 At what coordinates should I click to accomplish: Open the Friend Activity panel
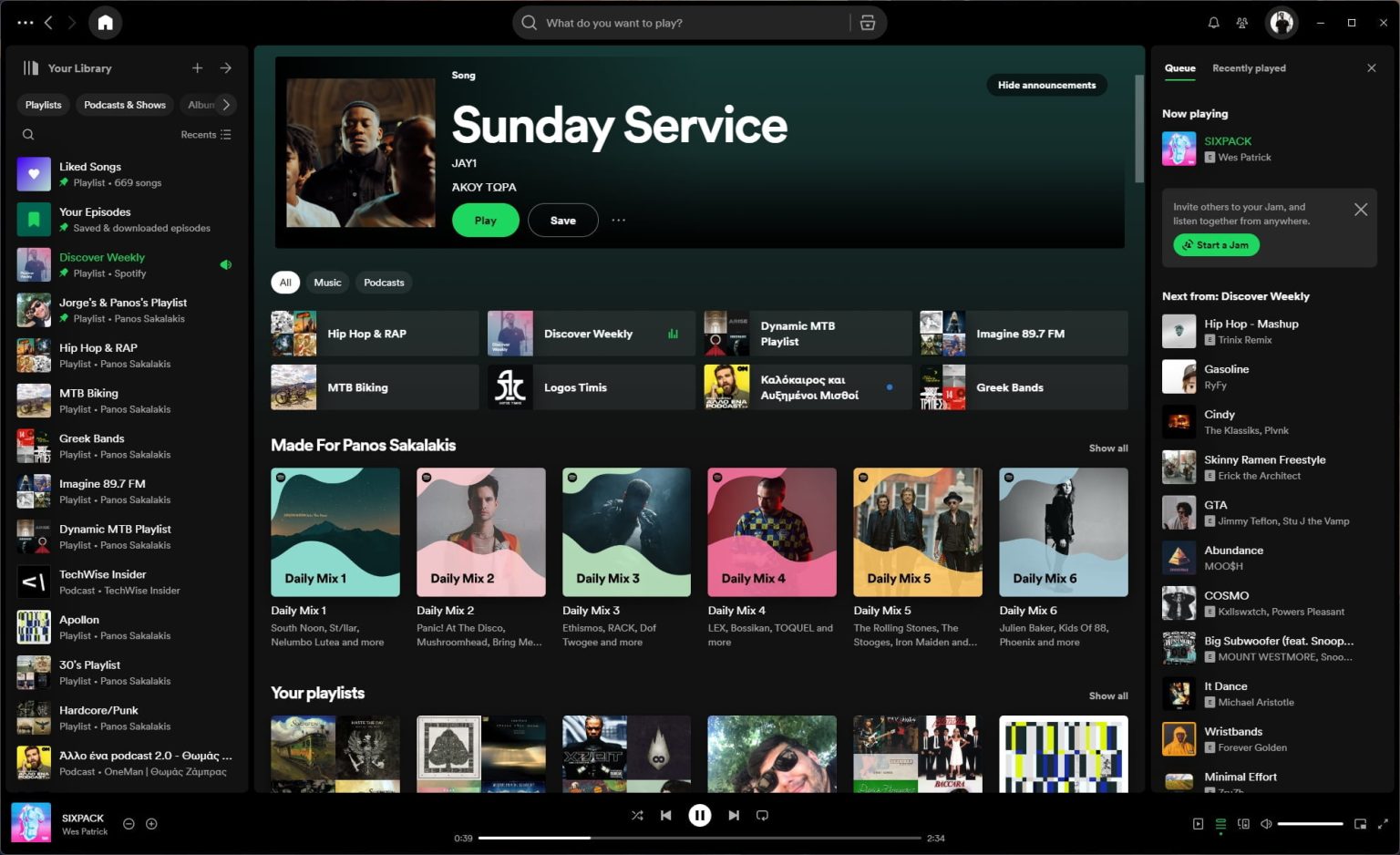pyautogui.click(x=1242, y=22)
